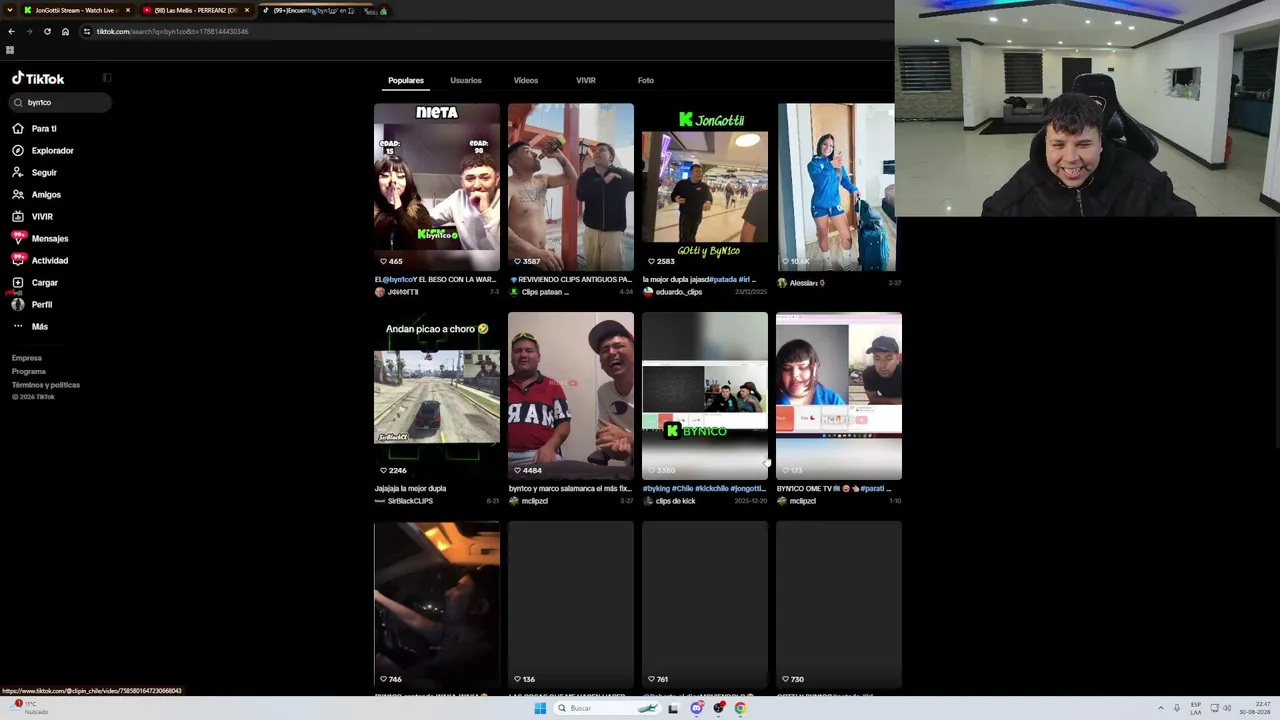Open Cargar to upload a video
1280x720 pixels.
tap(44, 283)
